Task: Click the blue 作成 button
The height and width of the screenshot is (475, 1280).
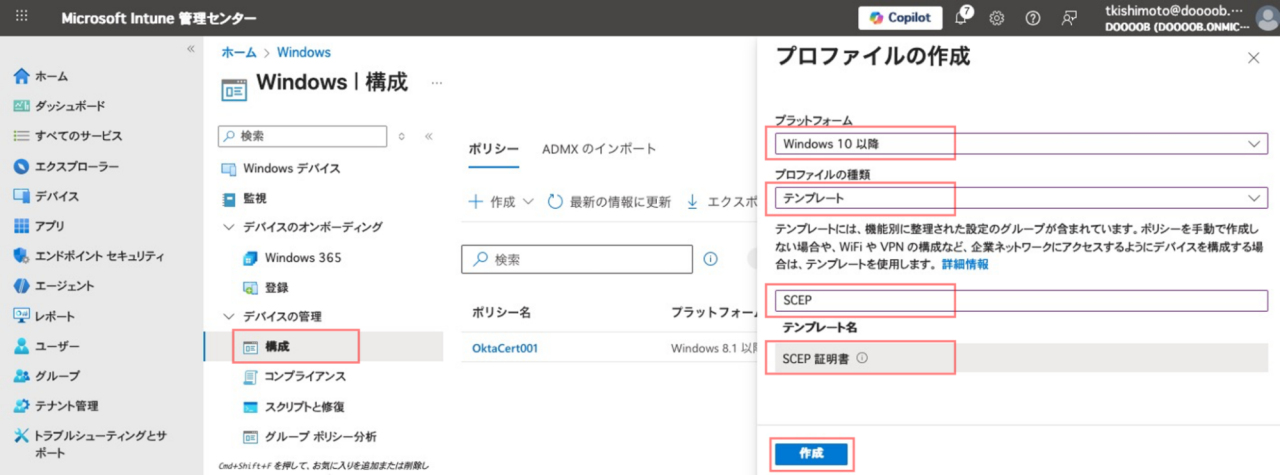Action: pyautogui.click(x=811, y=454)
